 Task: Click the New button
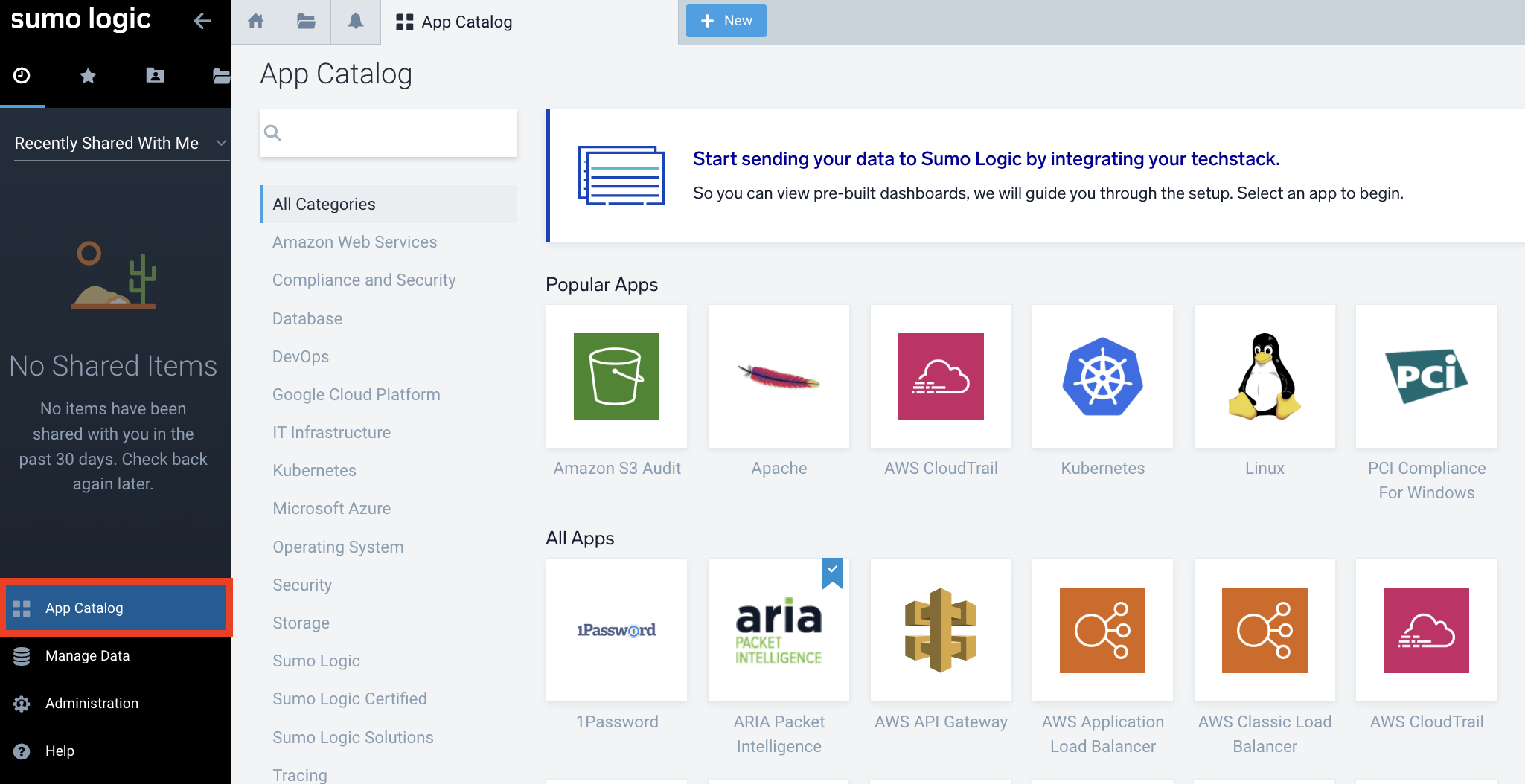[x=726, y=20]
